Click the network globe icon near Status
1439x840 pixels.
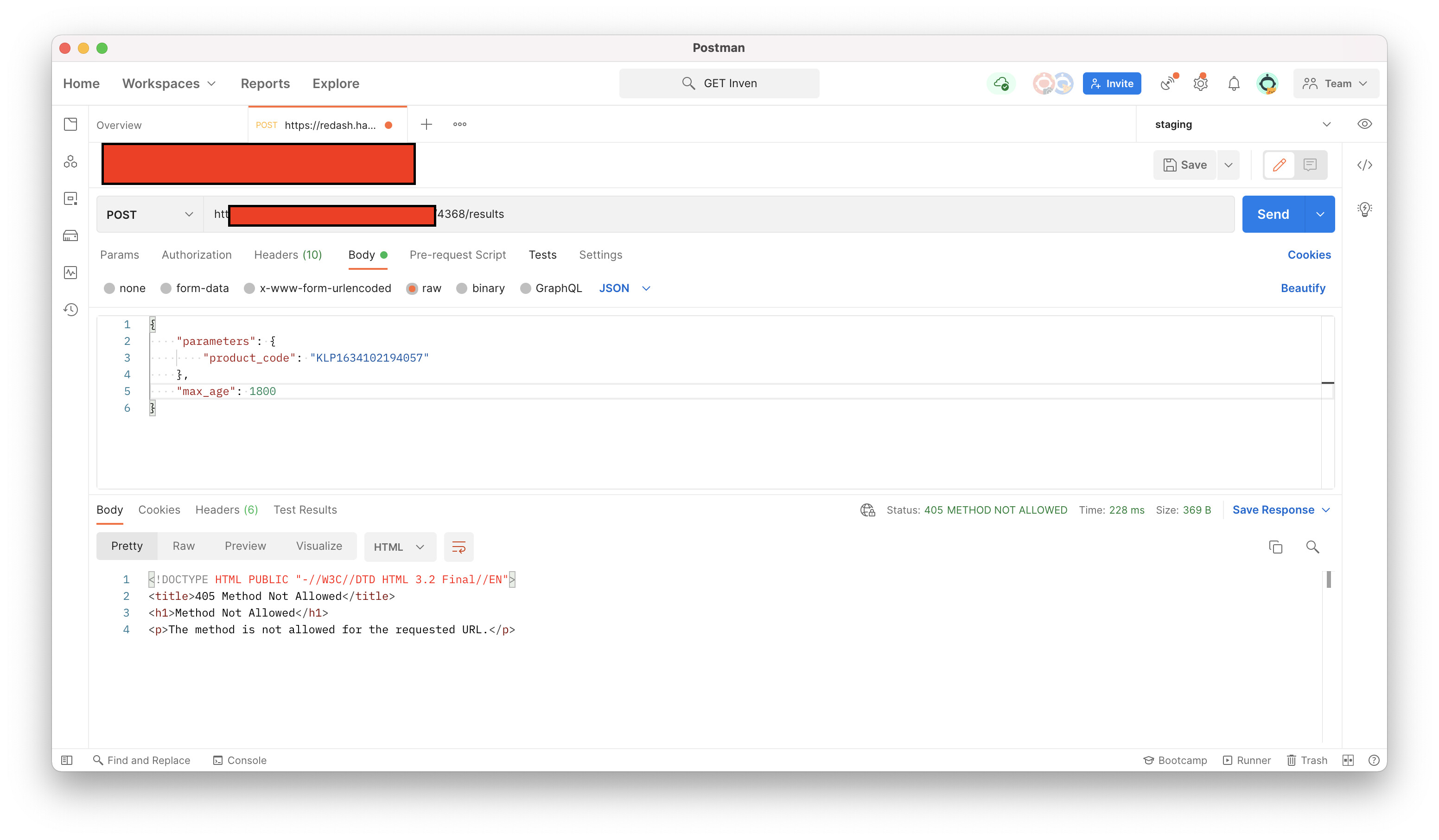[x=867, y=510]
